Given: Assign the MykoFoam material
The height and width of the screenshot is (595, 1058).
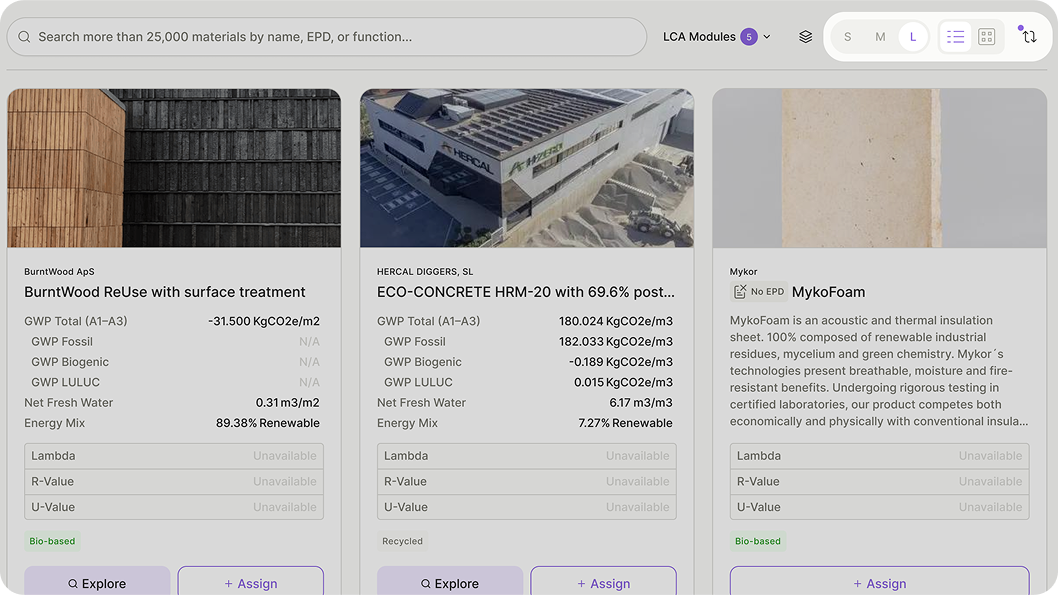Looking at the screenshot, I should point(879,583).
